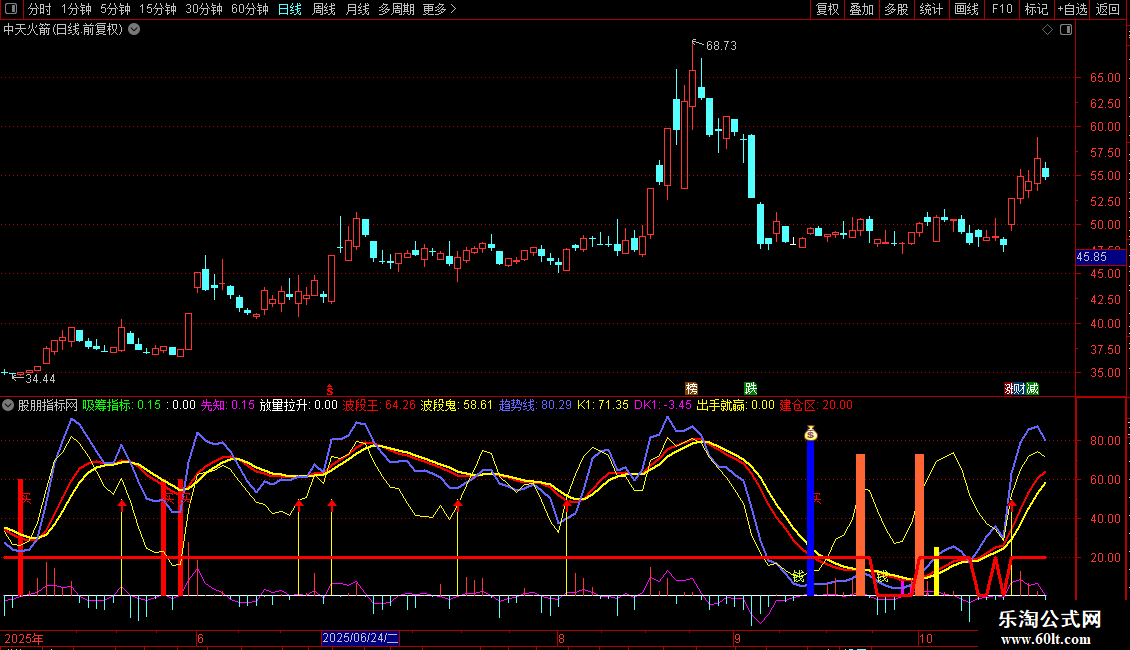Screen dimensions: 1130x650
Task: Open the 统计 statistics button
Action: (x=931, y=9)
